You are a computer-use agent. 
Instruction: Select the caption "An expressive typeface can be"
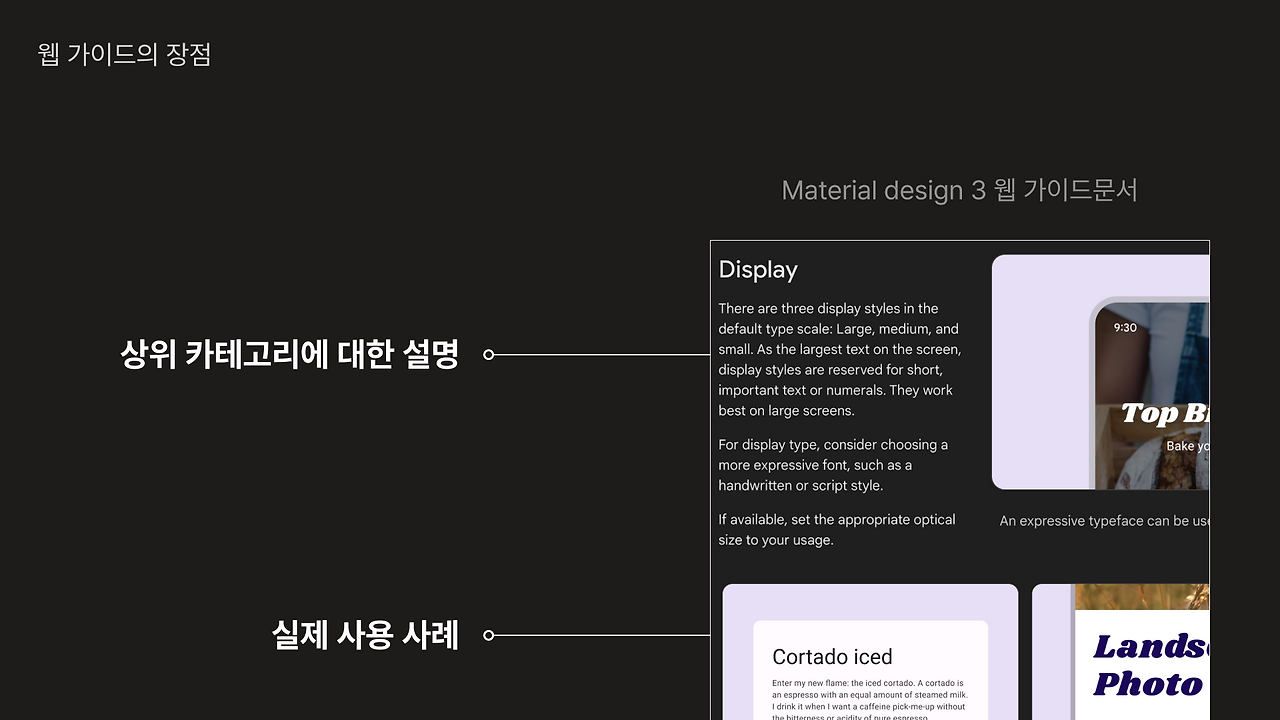1104,521
